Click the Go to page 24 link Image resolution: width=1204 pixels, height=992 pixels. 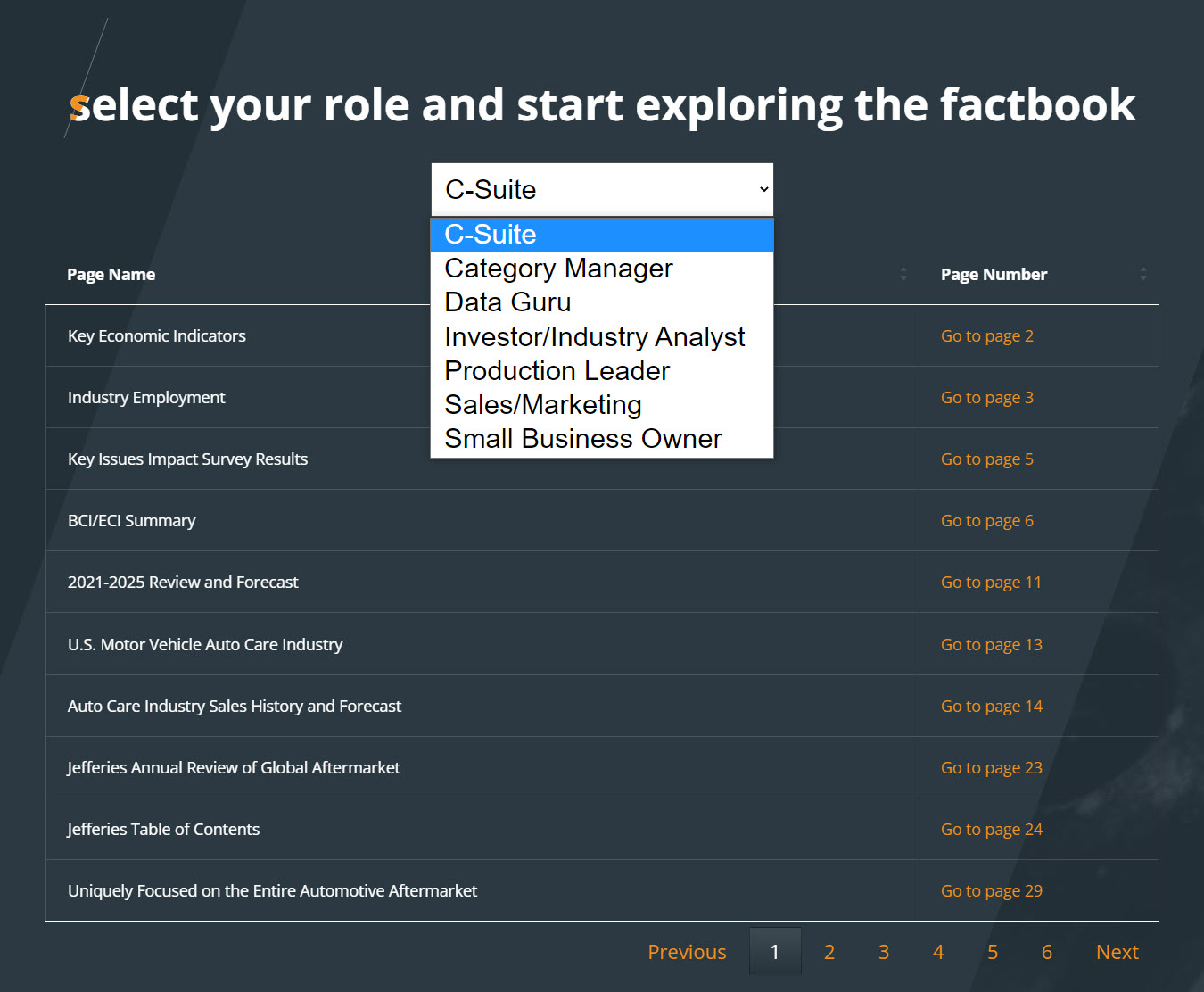point(992,830)
